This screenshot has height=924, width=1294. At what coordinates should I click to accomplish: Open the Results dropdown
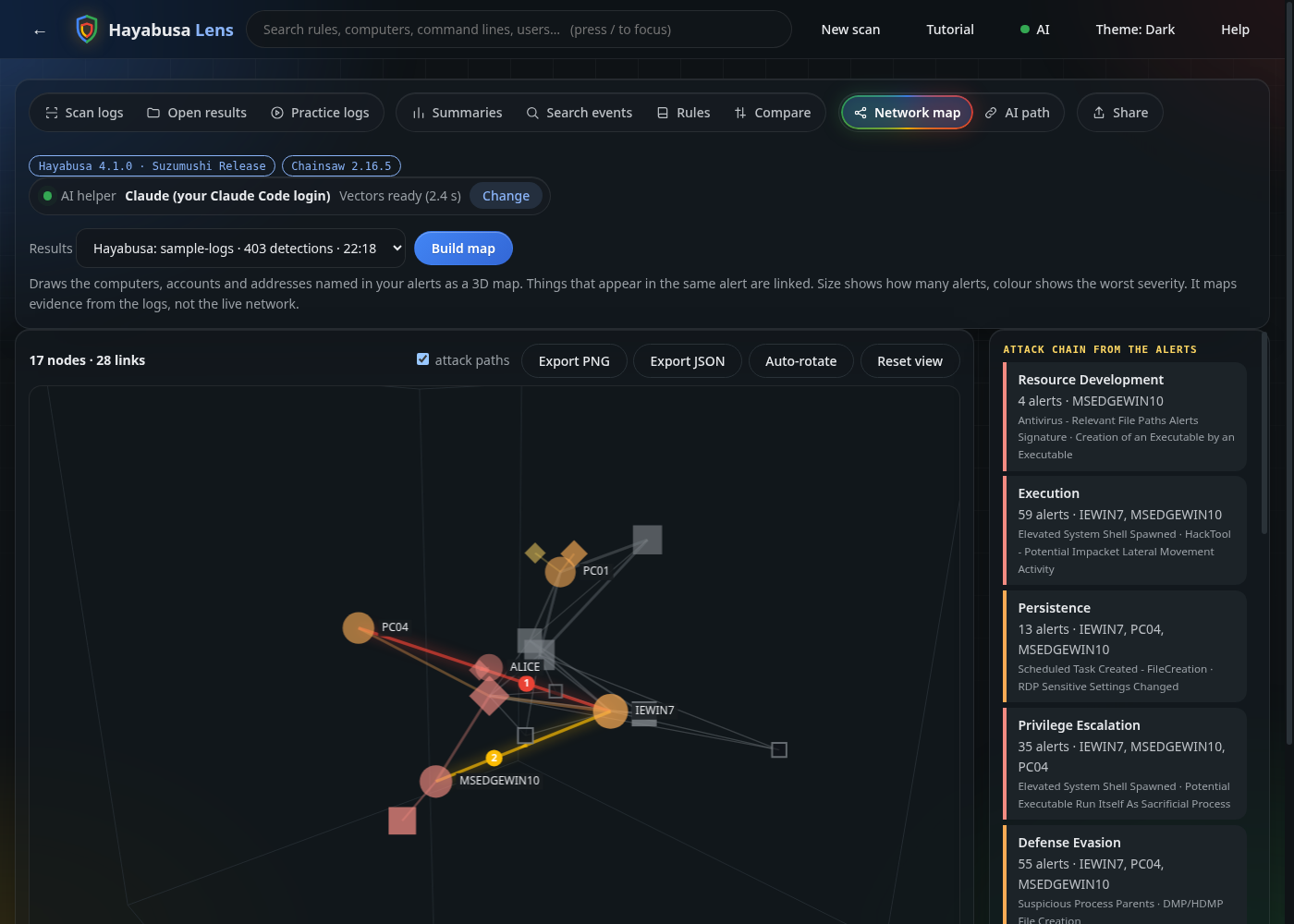point(240,249)
